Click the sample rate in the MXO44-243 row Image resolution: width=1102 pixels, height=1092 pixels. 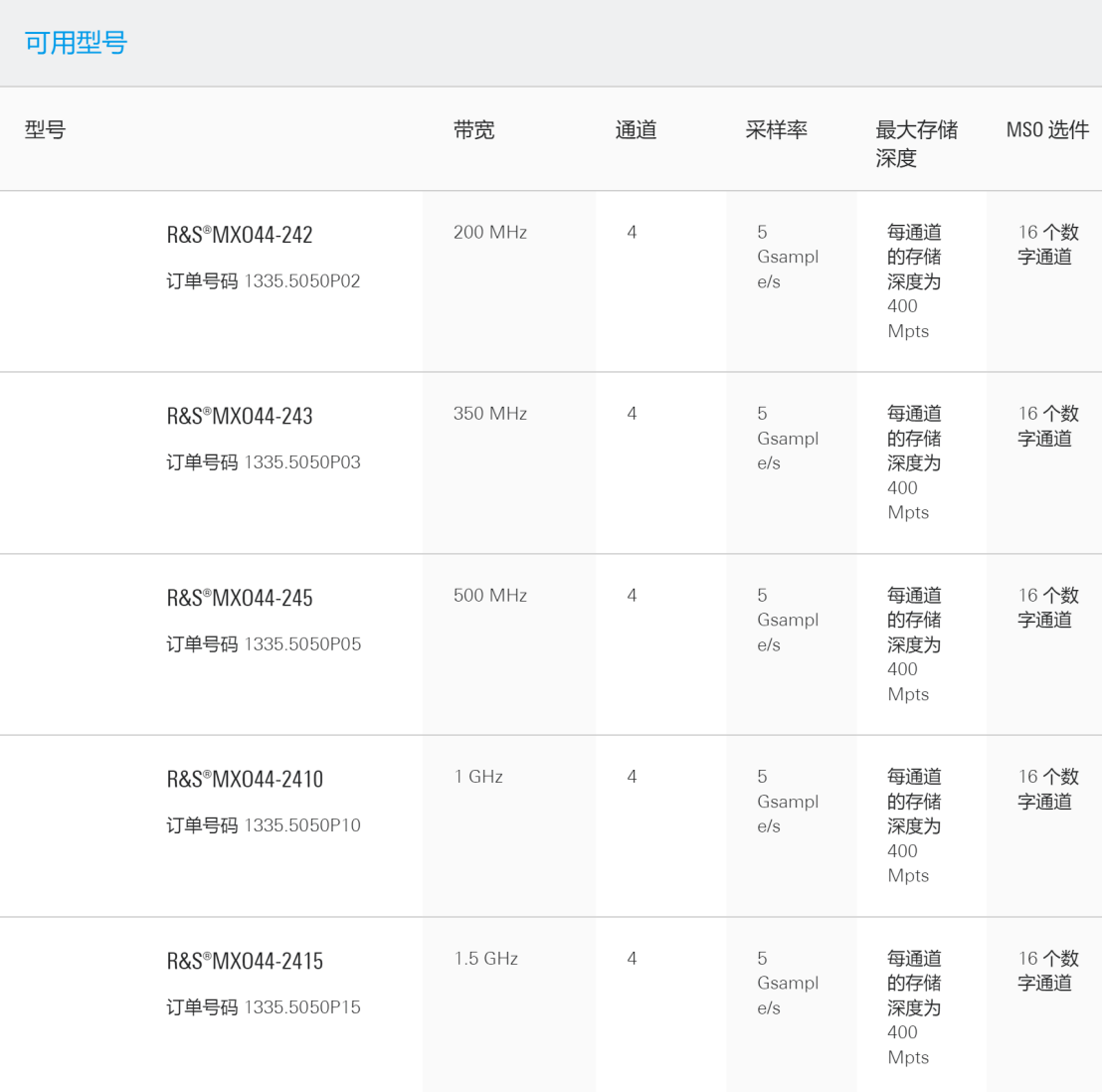pyautogui.click(x=788, y=439)
